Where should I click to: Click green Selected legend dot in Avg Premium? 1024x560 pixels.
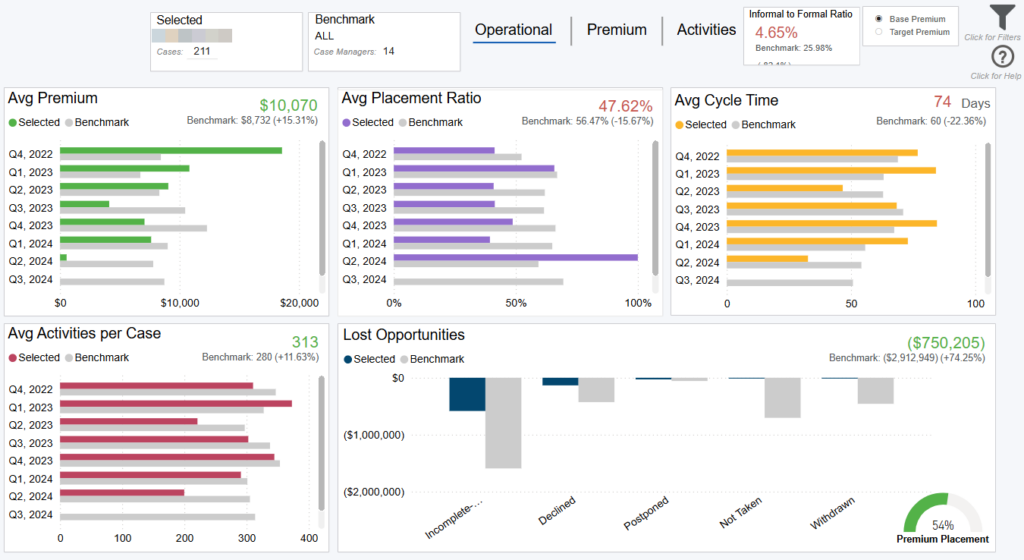pyautogui.click(x=13, y=123)
